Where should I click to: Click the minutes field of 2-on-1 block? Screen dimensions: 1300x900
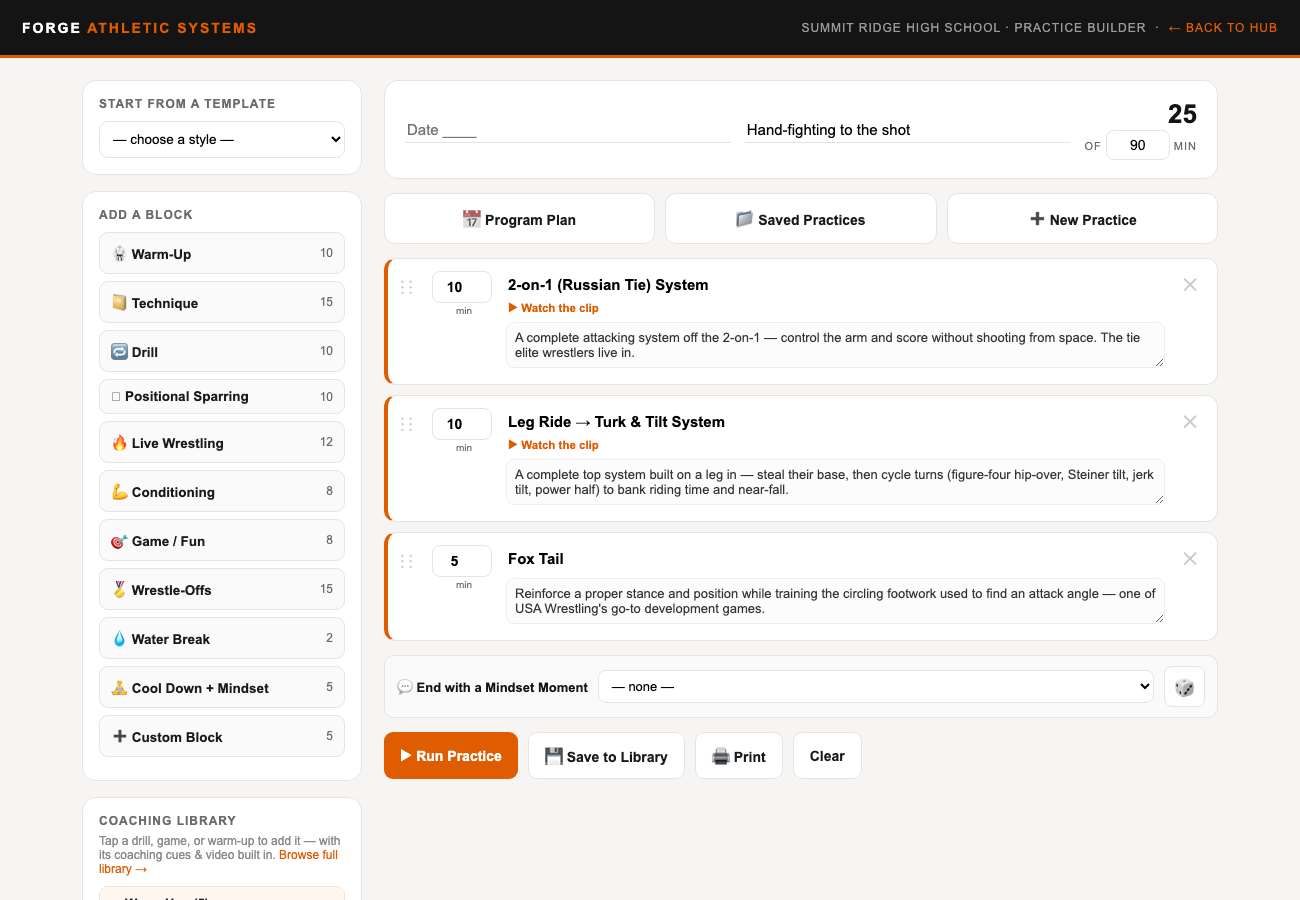462,287
